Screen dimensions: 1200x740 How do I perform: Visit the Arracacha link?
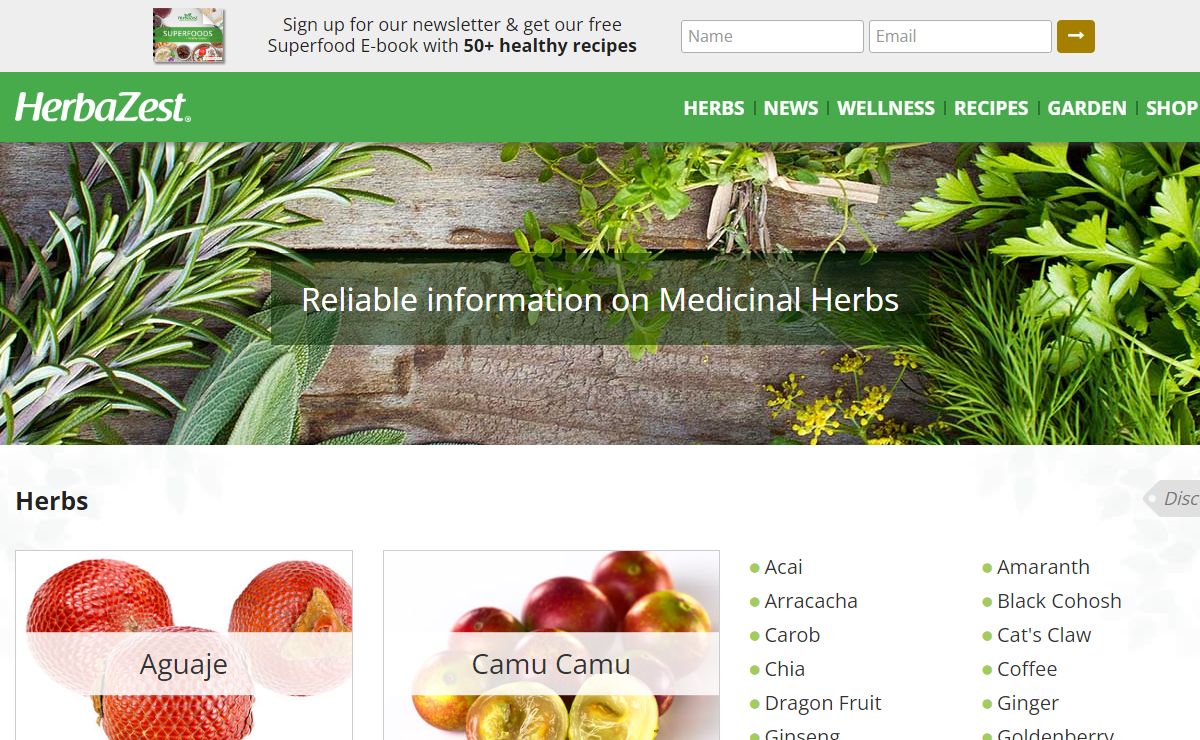click(x=811, y=601)
